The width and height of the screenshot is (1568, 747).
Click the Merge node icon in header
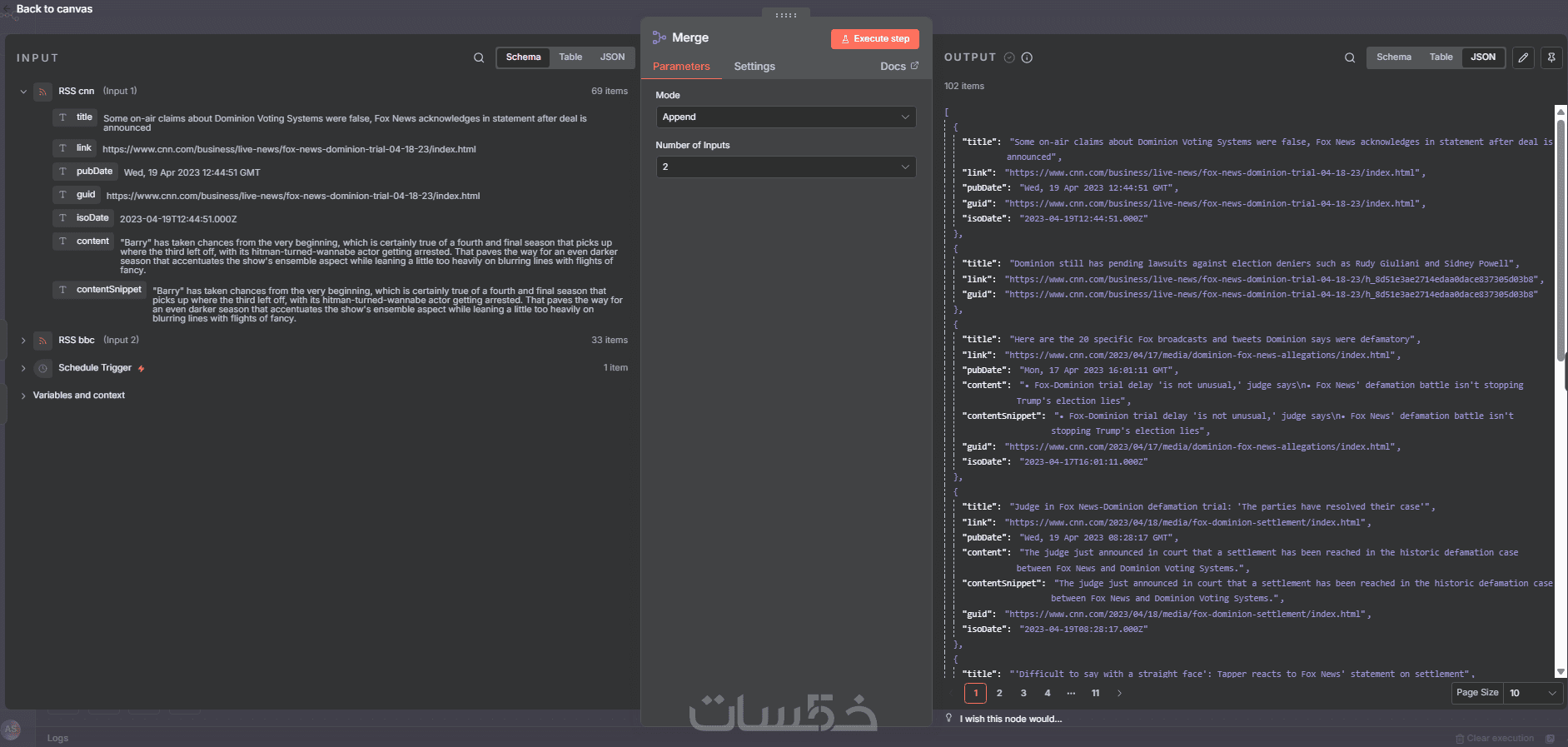pos(660,37)
